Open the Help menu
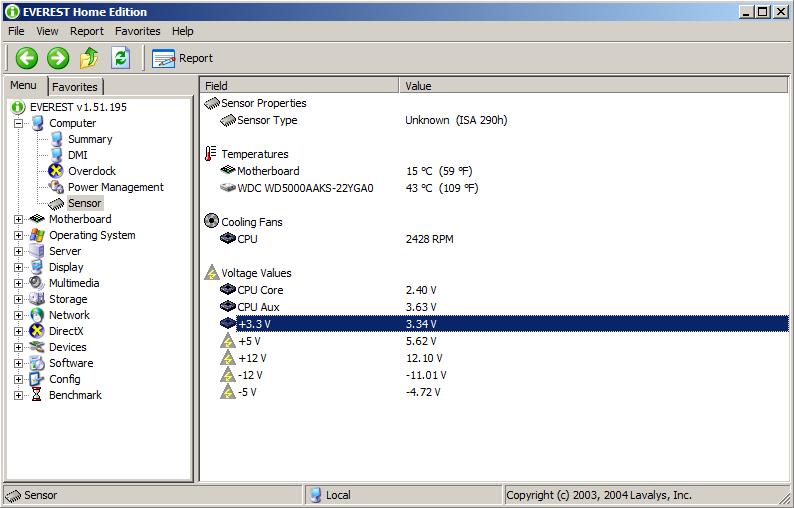 click(x=182, y=31)
